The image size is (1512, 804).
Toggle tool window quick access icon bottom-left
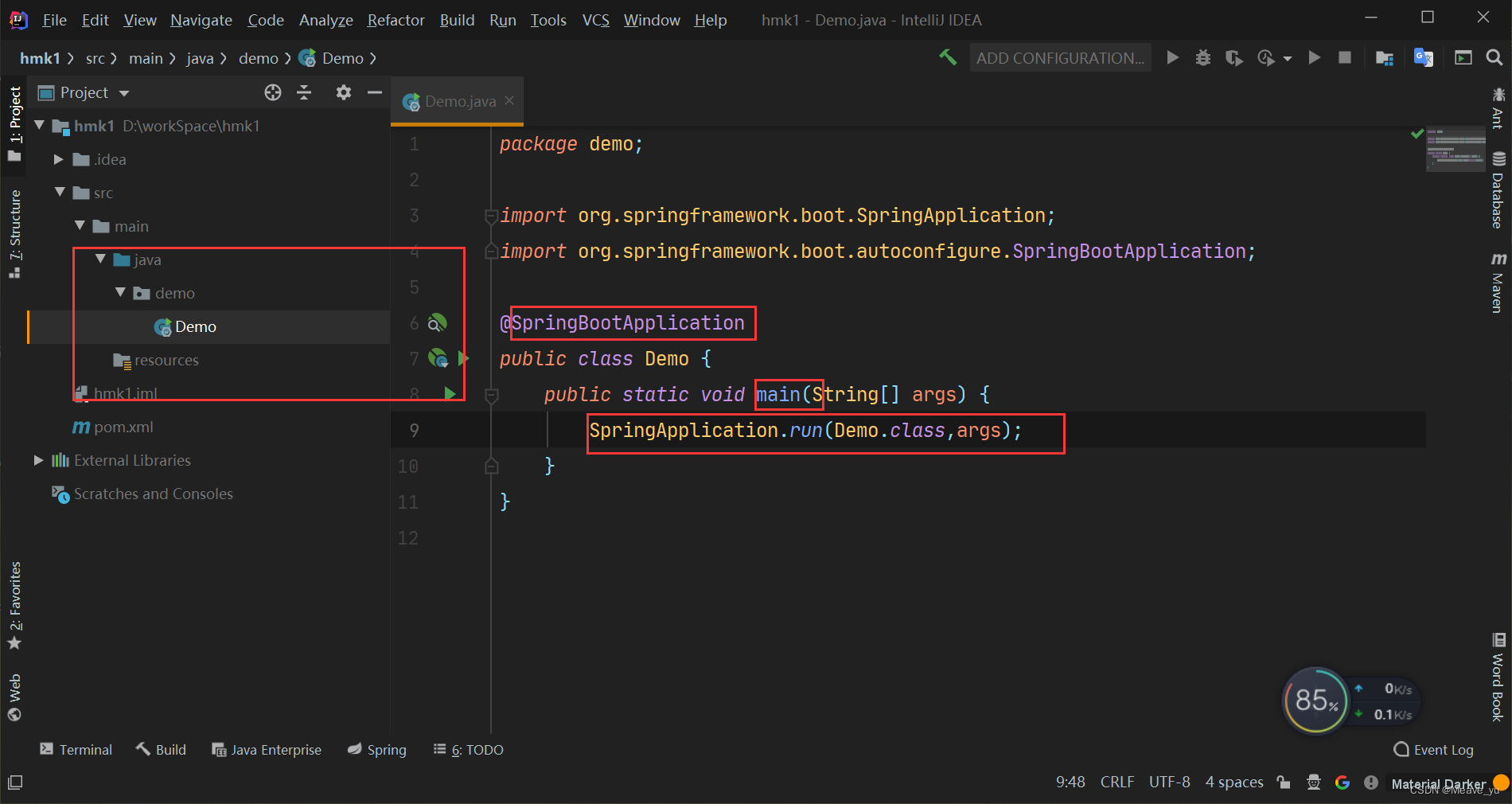click(x=15, y=783)
